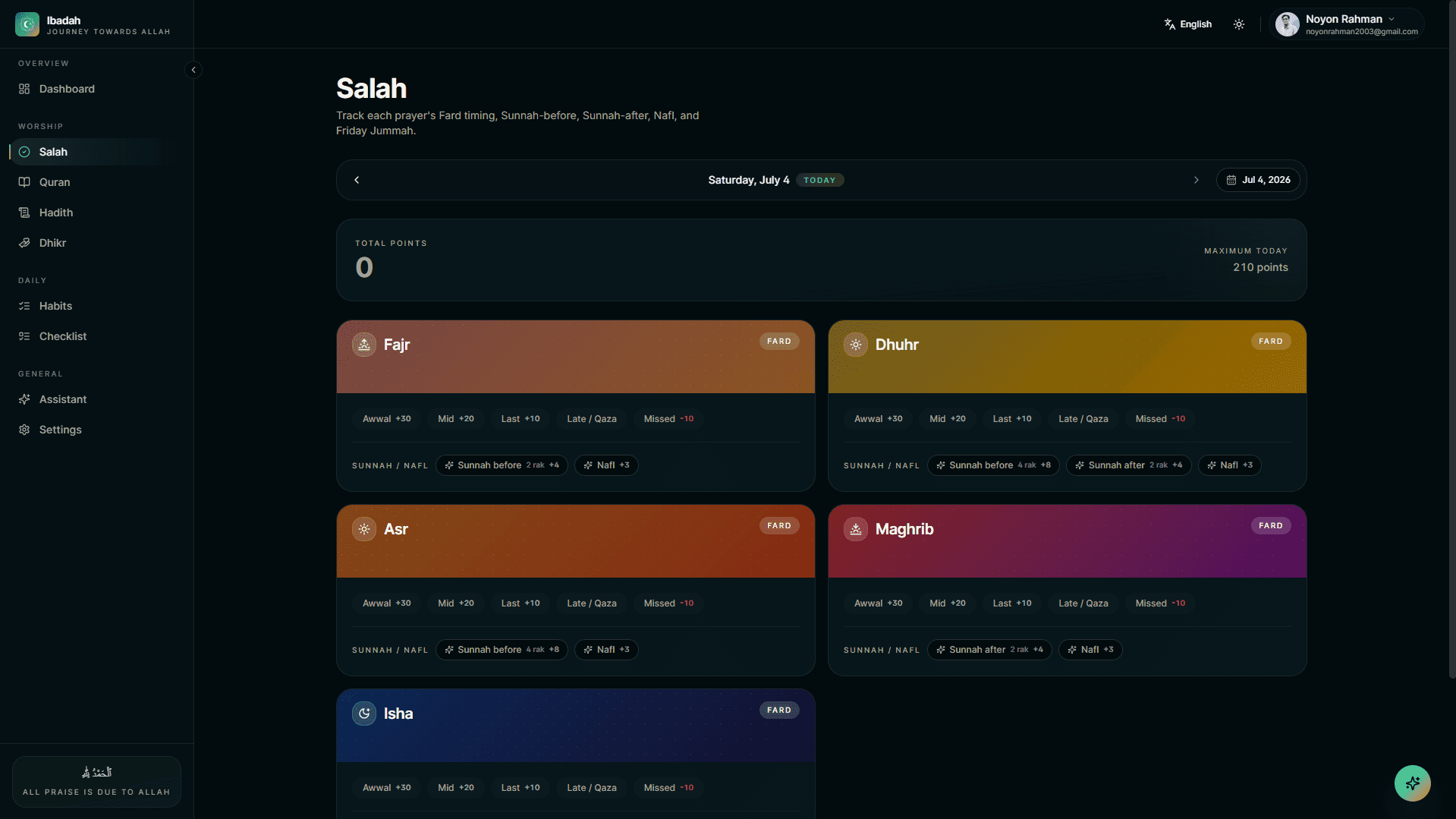Select Maghrib Late / Qaza option

click(1083, 603)
